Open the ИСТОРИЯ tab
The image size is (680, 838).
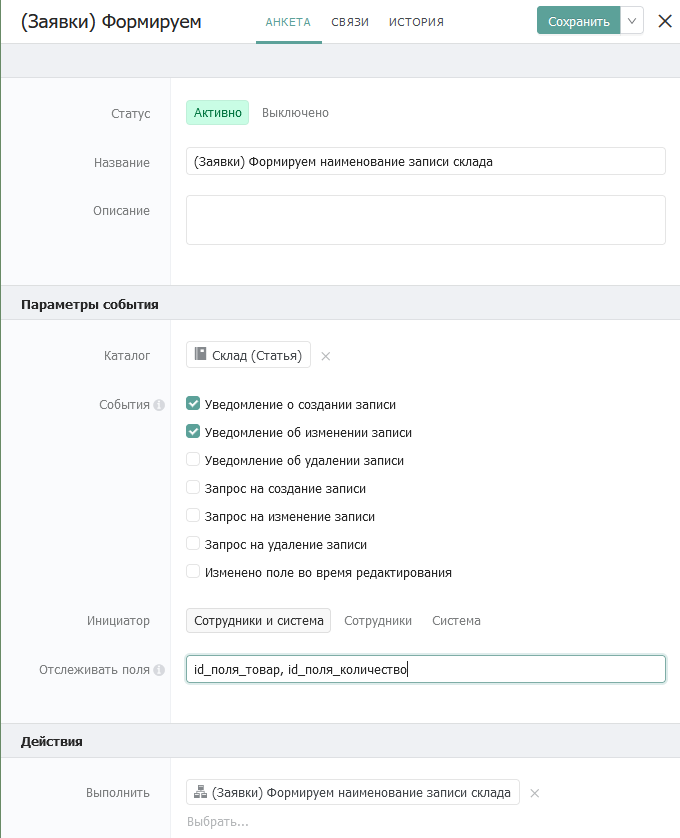coord(416,22)
